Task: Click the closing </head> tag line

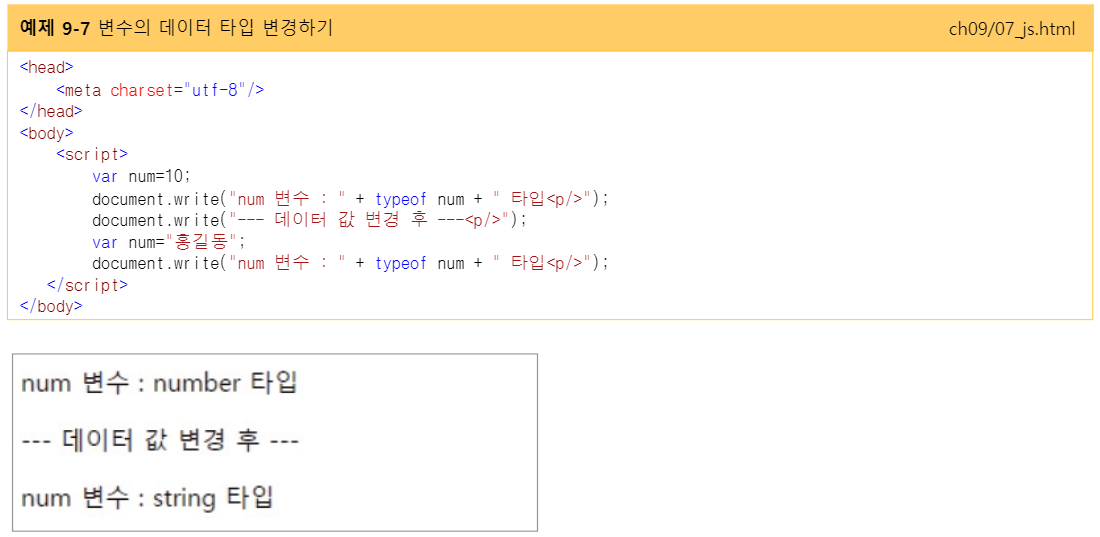Action: (51, 111)
